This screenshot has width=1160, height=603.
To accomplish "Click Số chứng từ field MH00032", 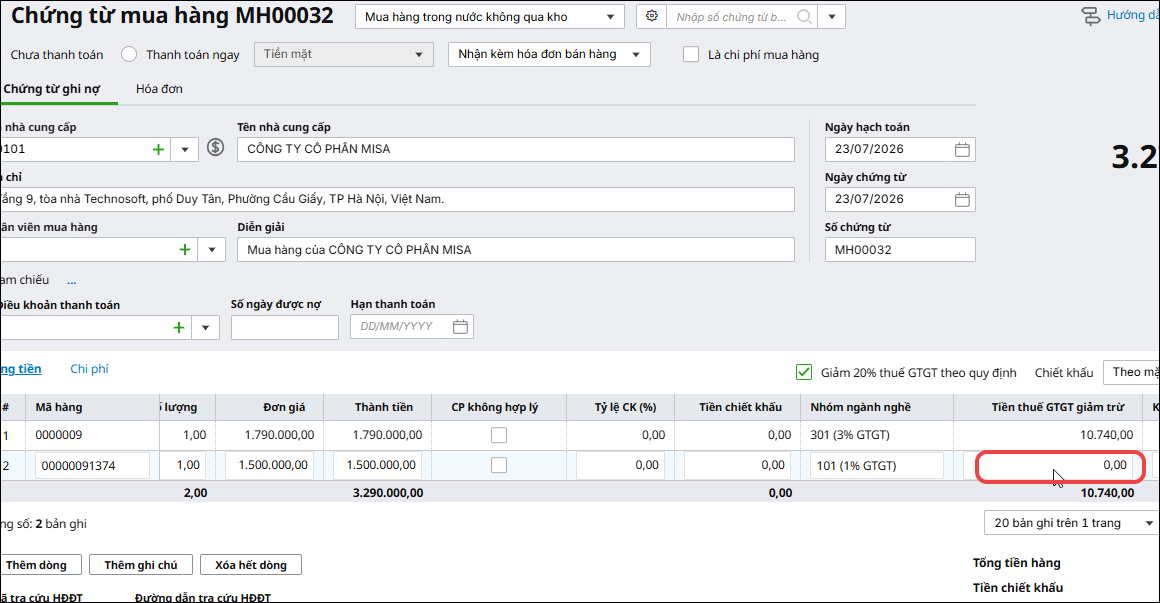I will 900,250.
